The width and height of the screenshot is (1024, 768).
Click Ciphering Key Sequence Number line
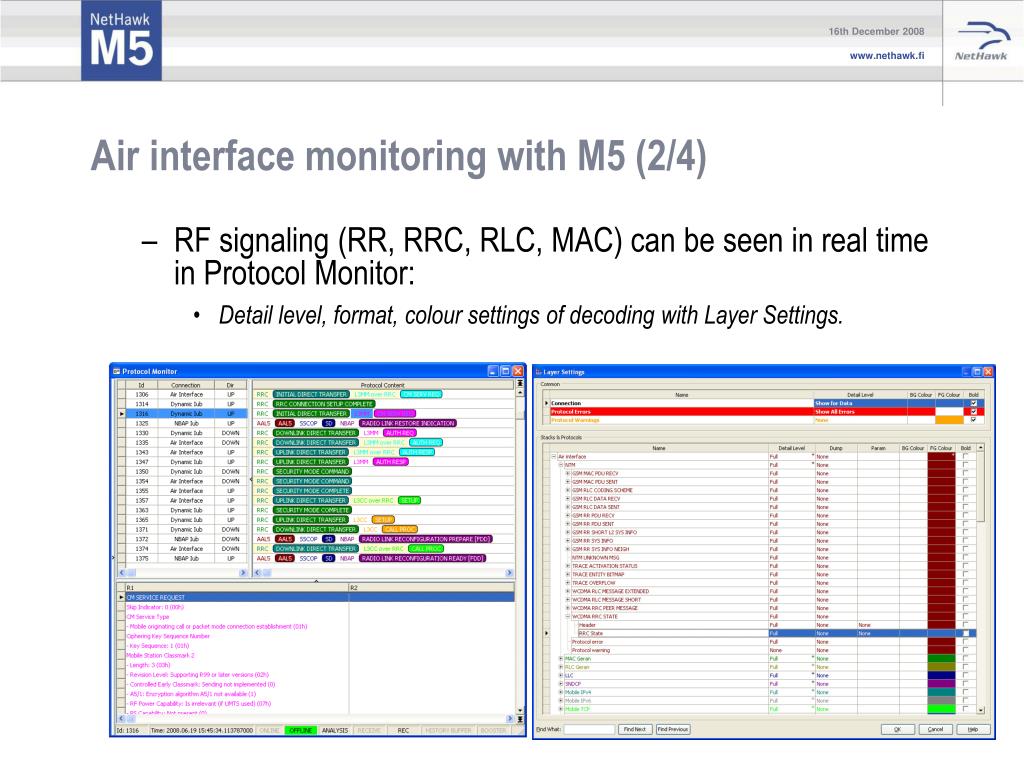click(x=168, y=636)
